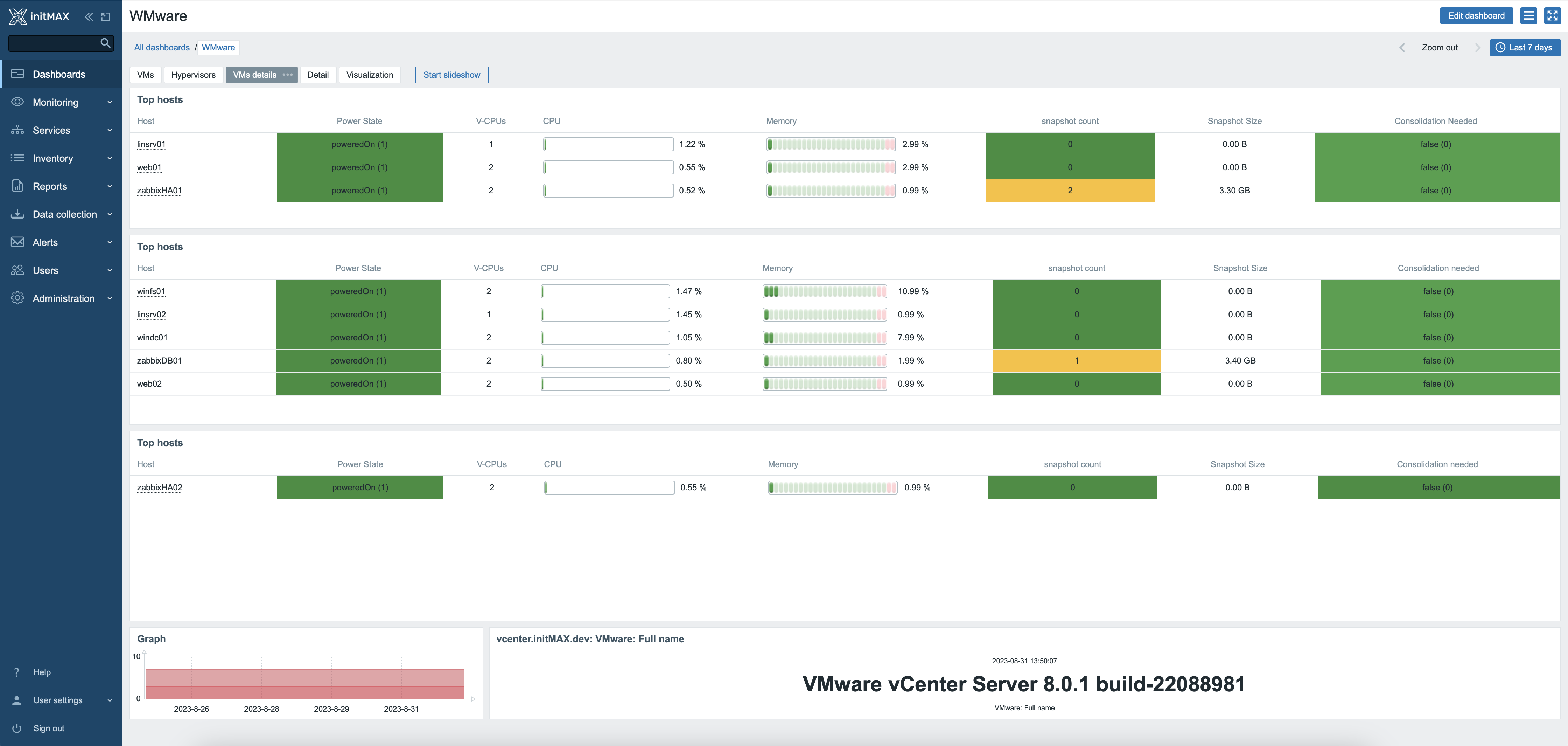Click the Data collection download icon
Viewport: 1568px width, 746px height.
pos(17,214)
